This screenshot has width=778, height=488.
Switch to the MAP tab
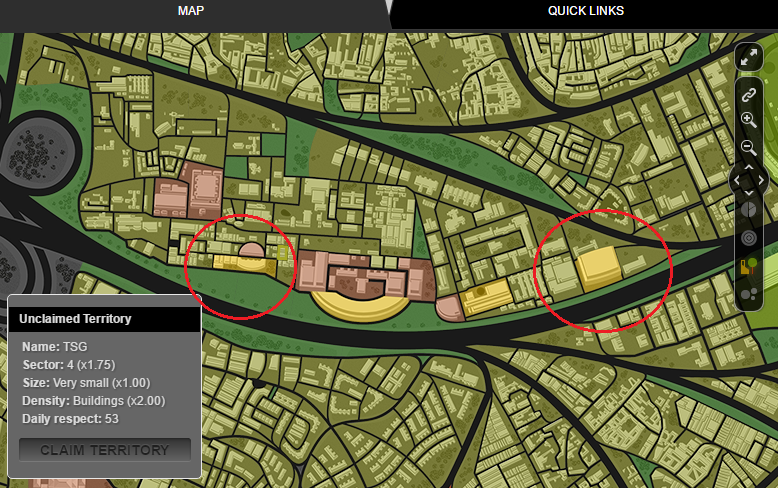191,11
